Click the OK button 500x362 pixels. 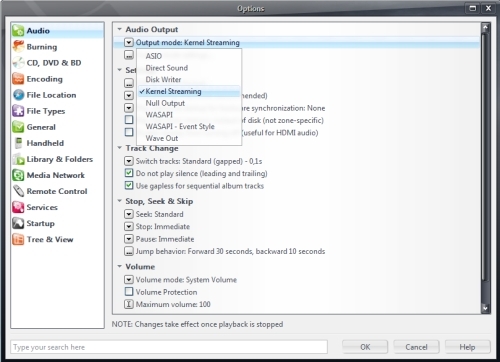click(x=365, y=347)
